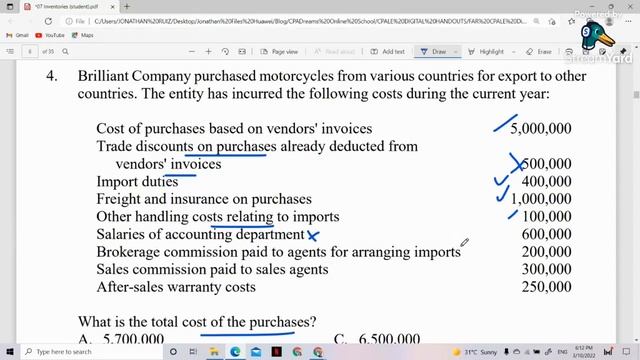Open the Maps bookmark
Screen dimensions: 640x360
[82, 36]
